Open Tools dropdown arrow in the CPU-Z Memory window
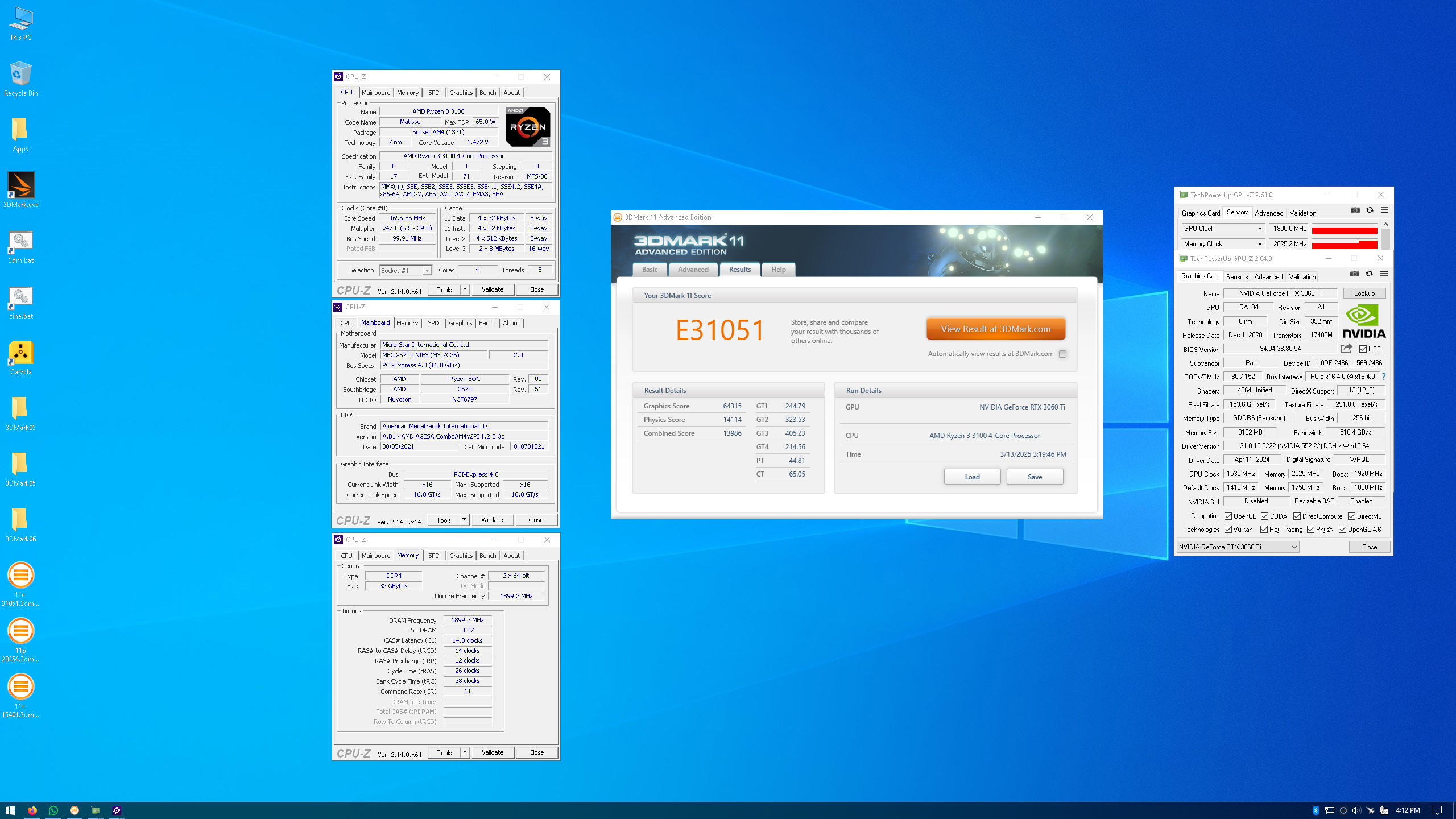This screenshot has width=1456, height=819. (x=465, y=752)
